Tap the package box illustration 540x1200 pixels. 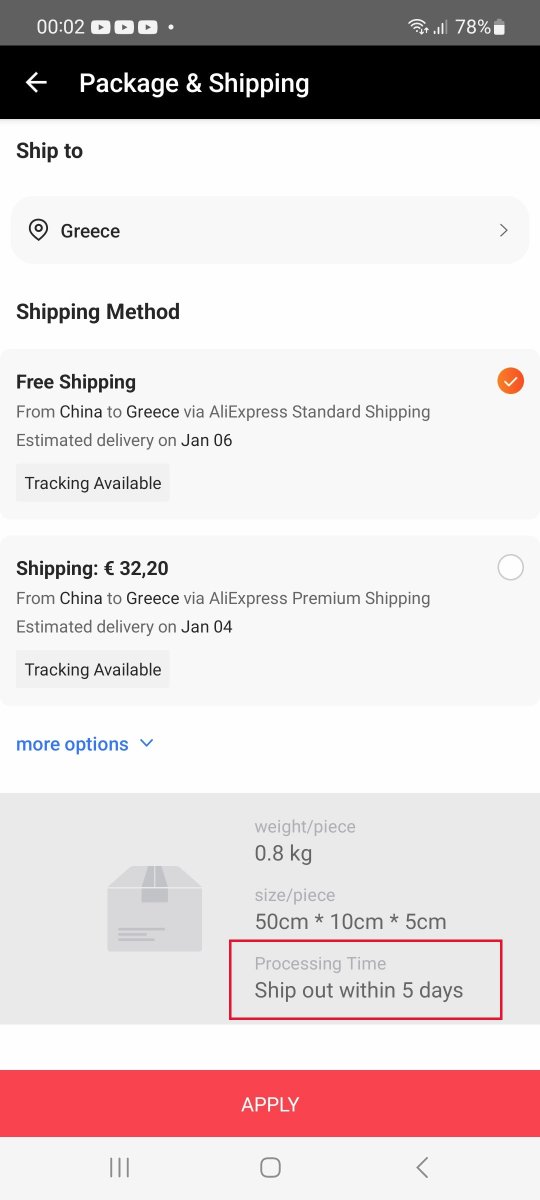[x=155, y=908]
